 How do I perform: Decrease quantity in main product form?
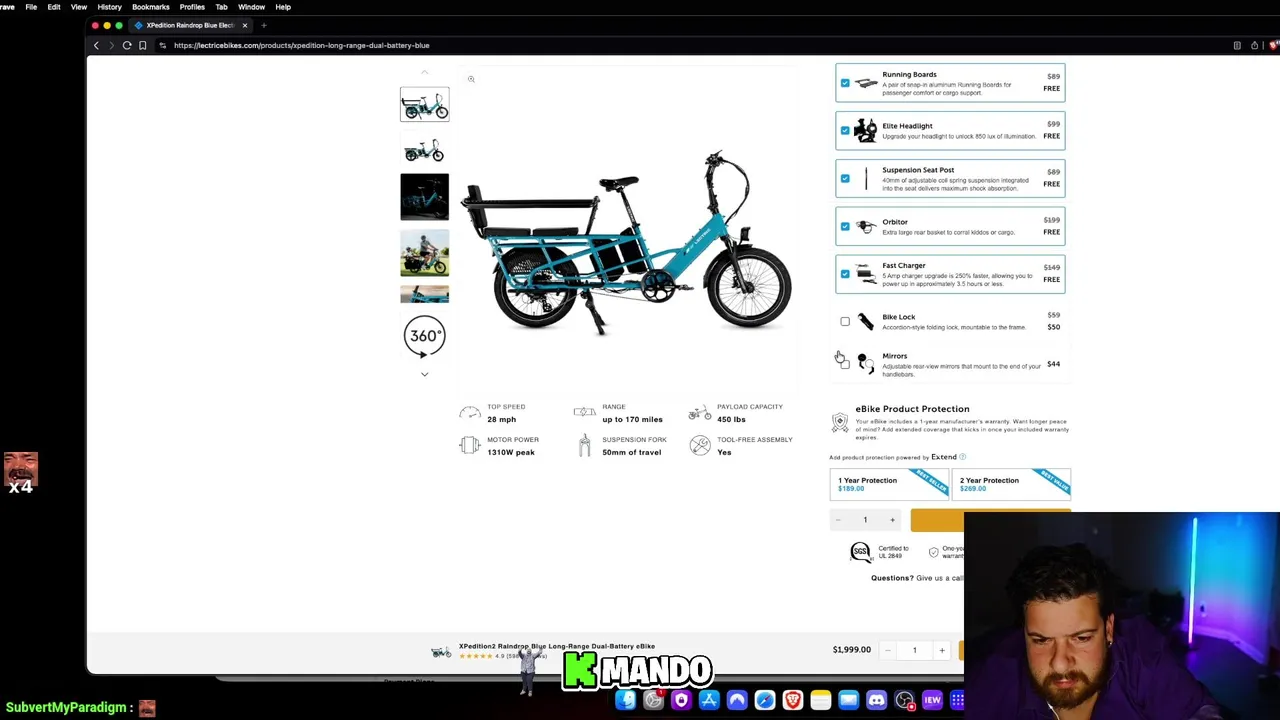[x=838, y=520]
